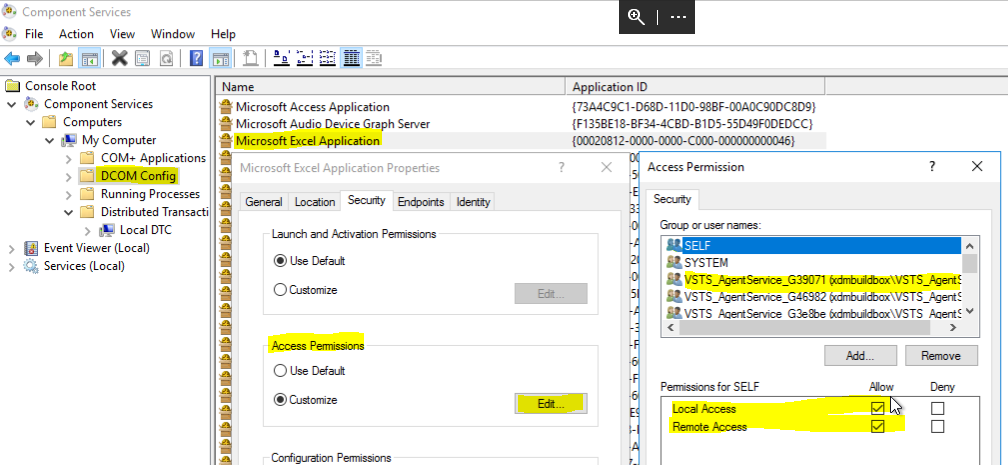1008x465 pixels.
Task: Click the SELF user group icon
Action: coord(674,245)
